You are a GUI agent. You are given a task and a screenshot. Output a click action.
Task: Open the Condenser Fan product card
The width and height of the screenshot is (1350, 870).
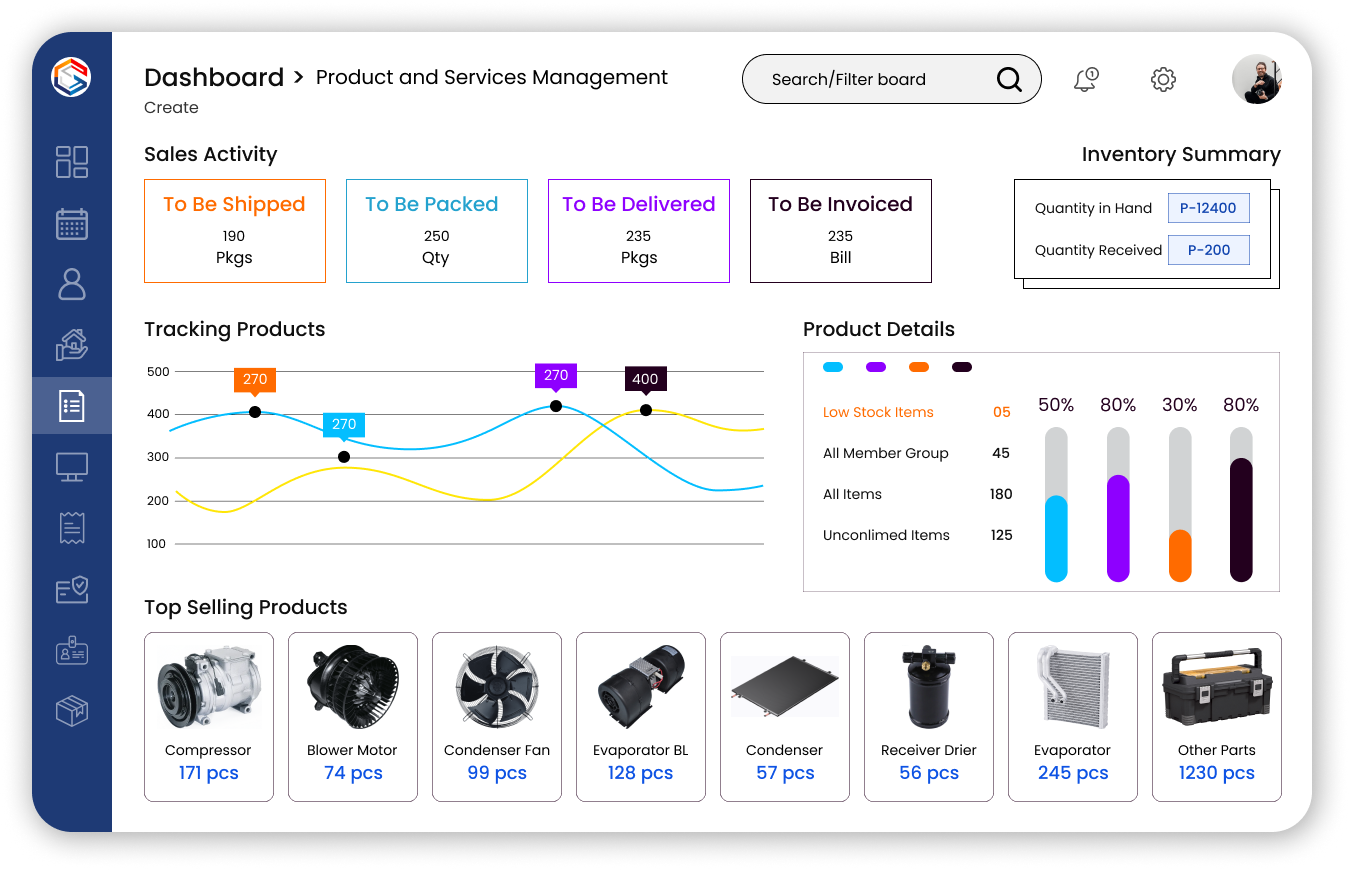(497, 717)
